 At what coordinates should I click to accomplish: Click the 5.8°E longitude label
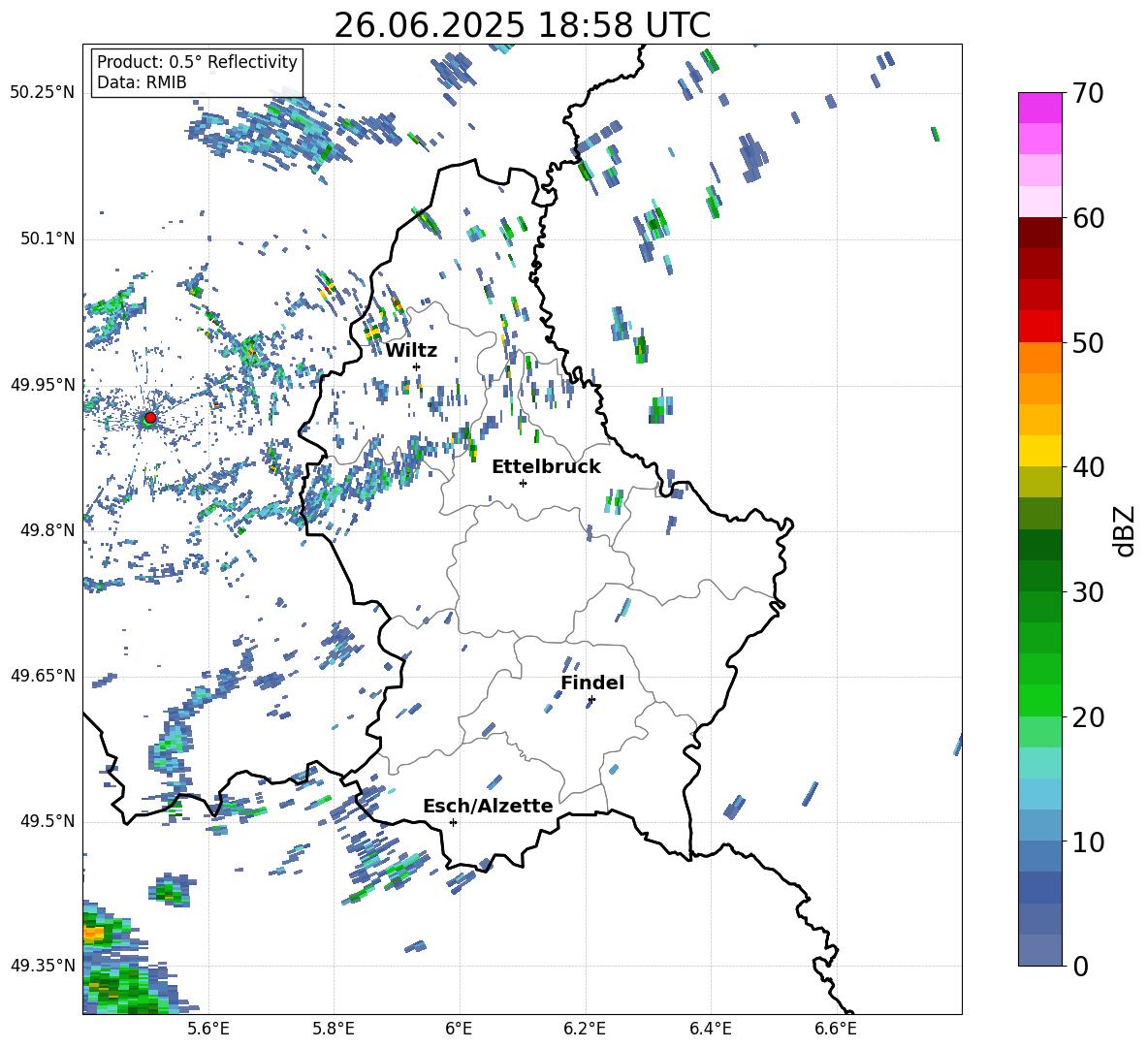click(334, 1029)
